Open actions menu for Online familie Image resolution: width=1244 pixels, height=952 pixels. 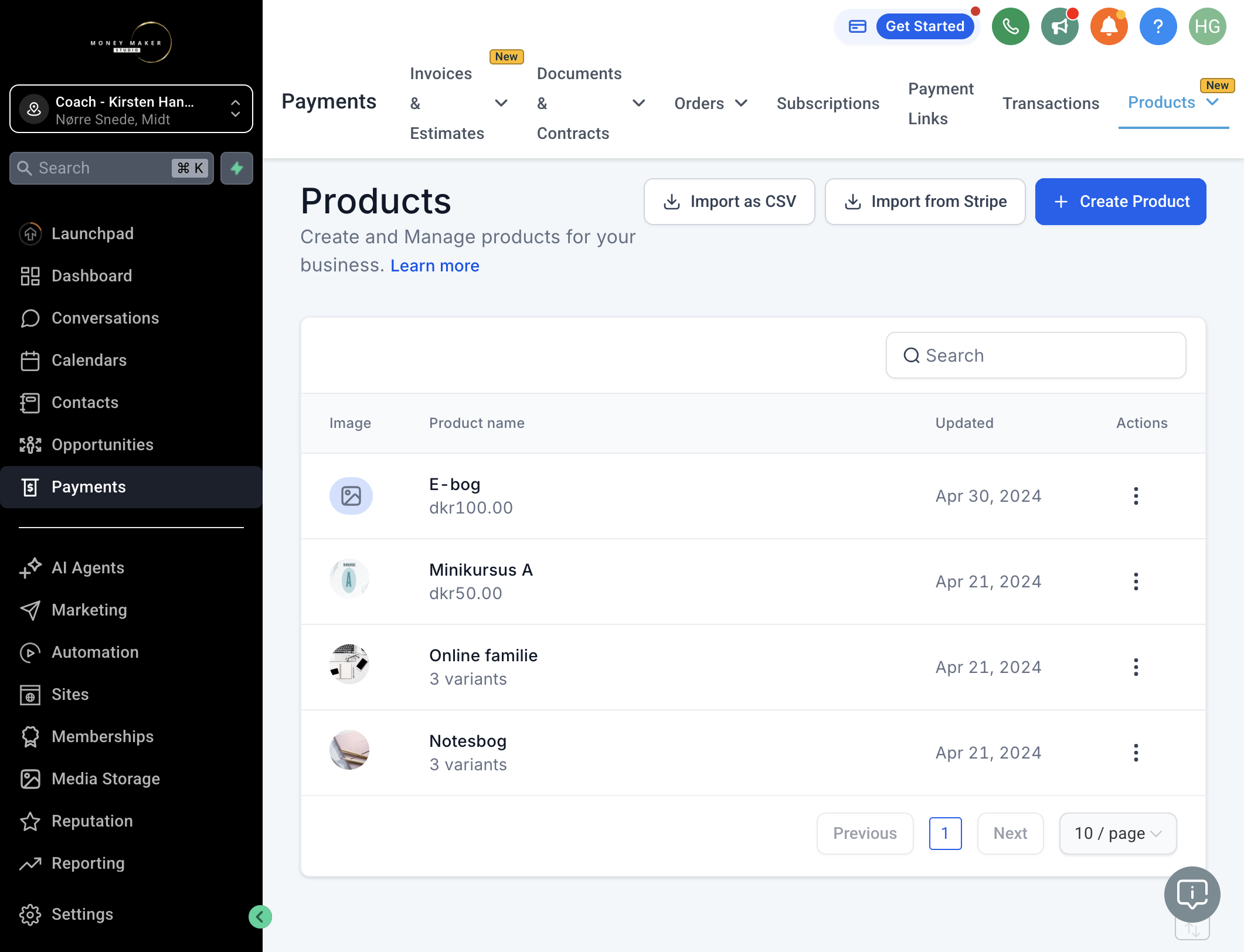(x=1136, y=667)
